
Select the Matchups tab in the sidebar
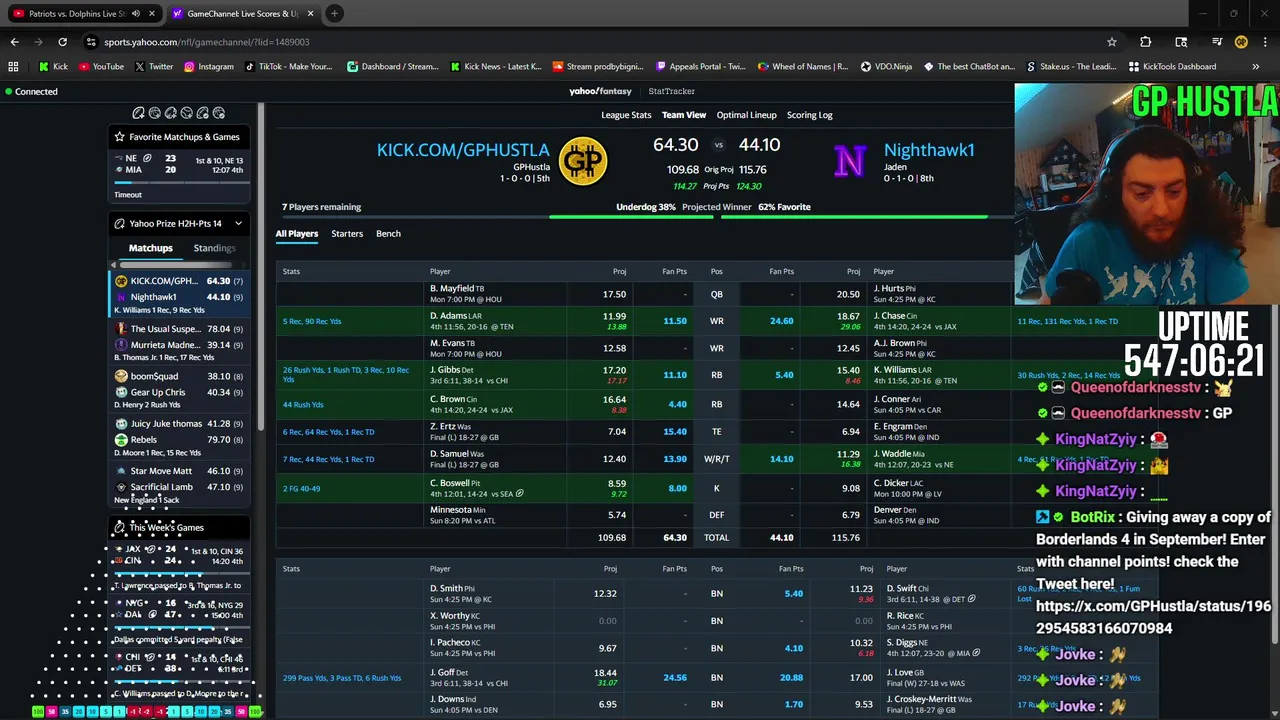(150, 248)
